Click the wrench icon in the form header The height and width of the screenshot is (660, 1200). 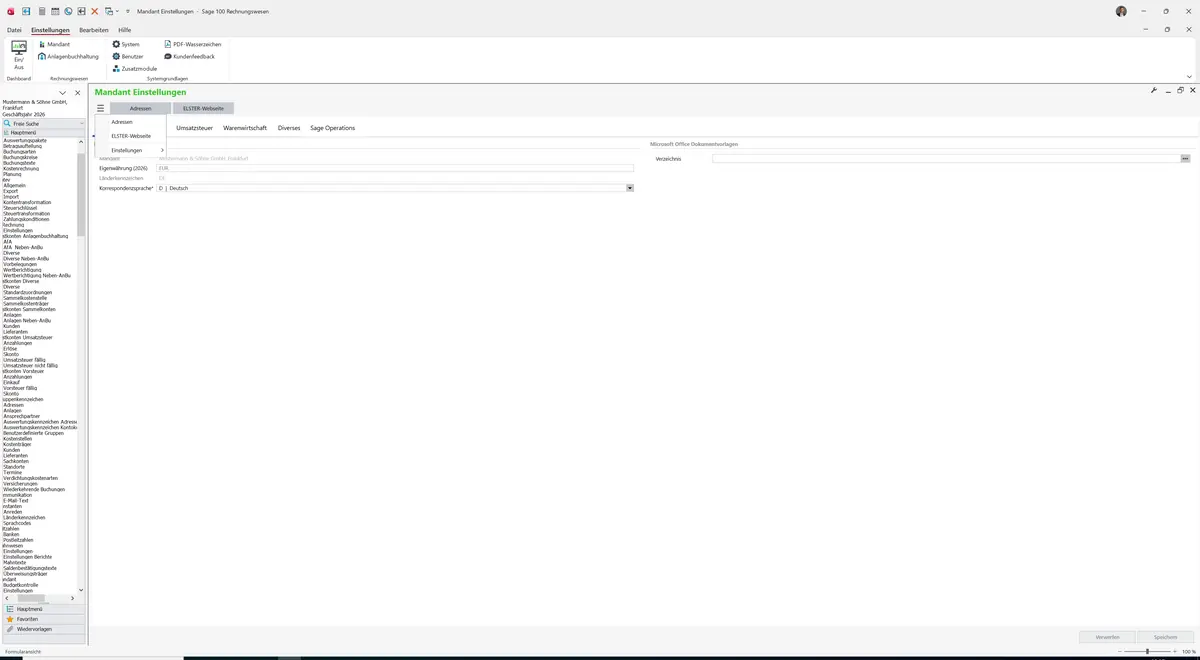(x=1154, y=90)
